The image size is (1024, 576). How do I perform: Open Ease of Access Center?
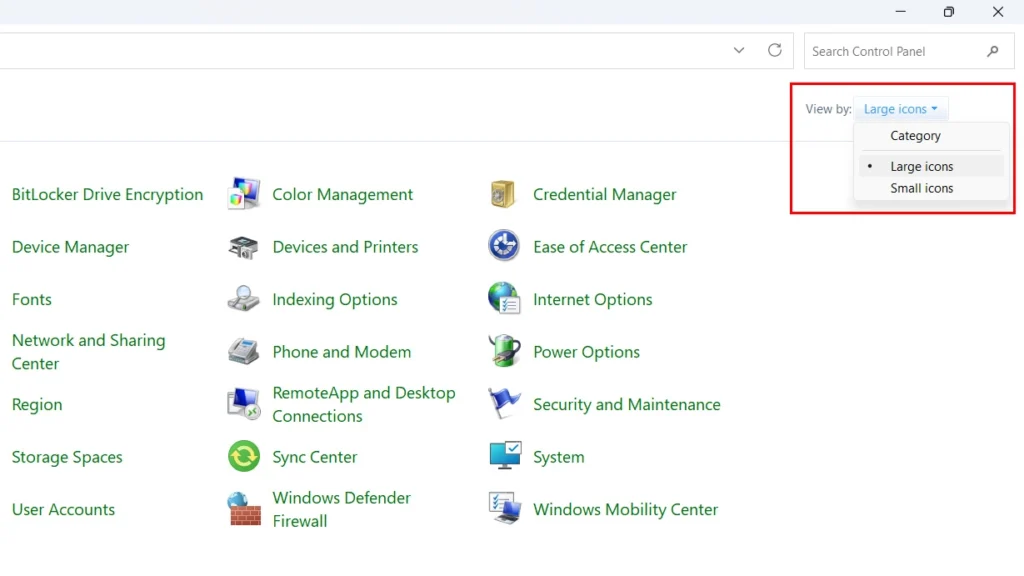(610, 247)
